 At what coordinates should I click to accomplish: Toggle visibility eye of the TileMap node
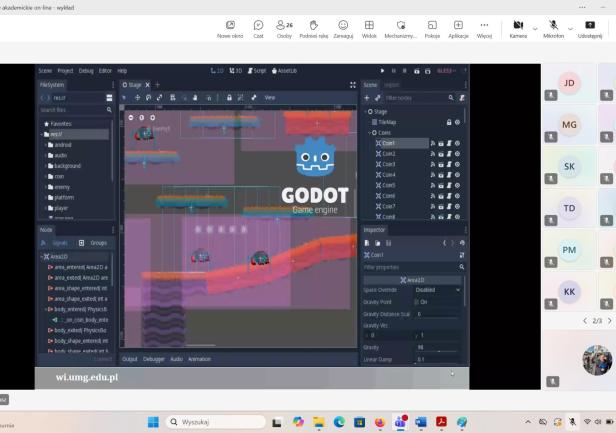point(457,122)
